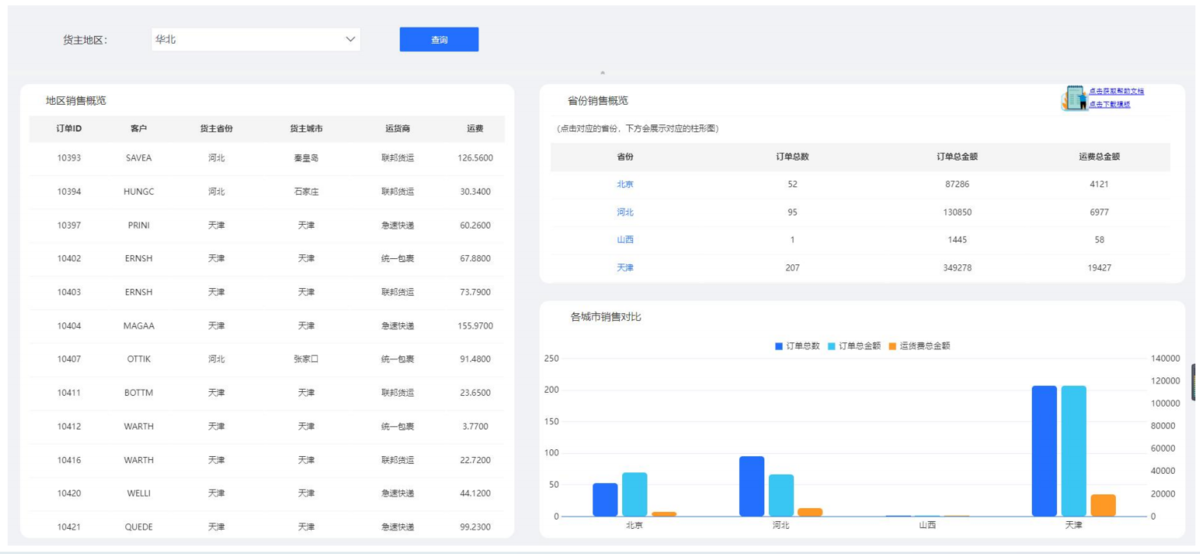Click order ID 10402 cell

click(69, 258)
